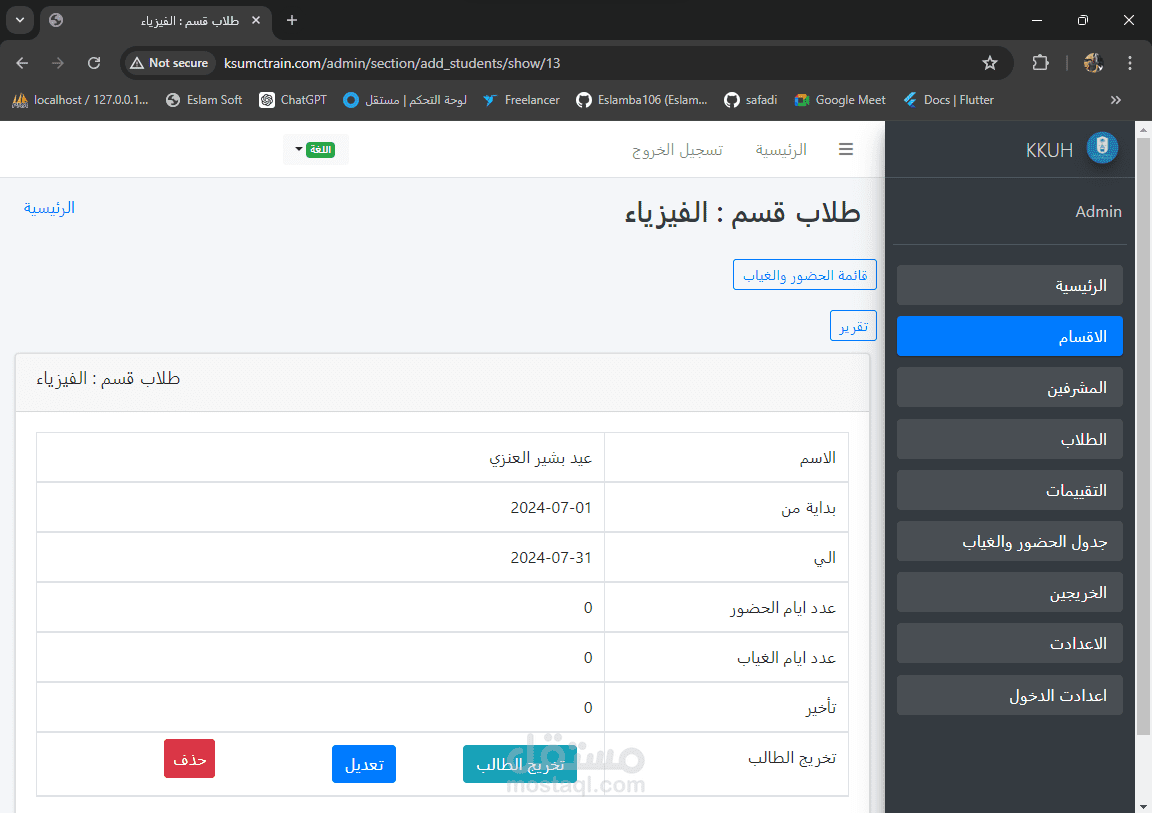Open the مستقل لوحة التحكم bookmark
Viewport: 1152px width, 813px height.
[x=405, y=100]
